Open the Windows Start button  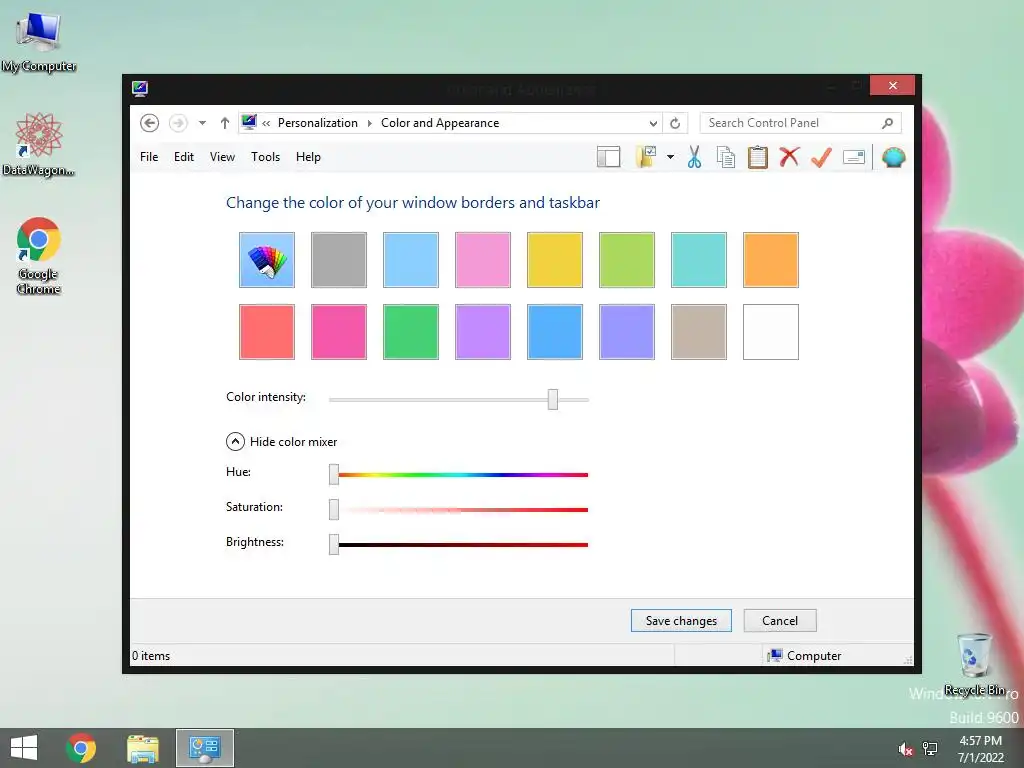24,748
